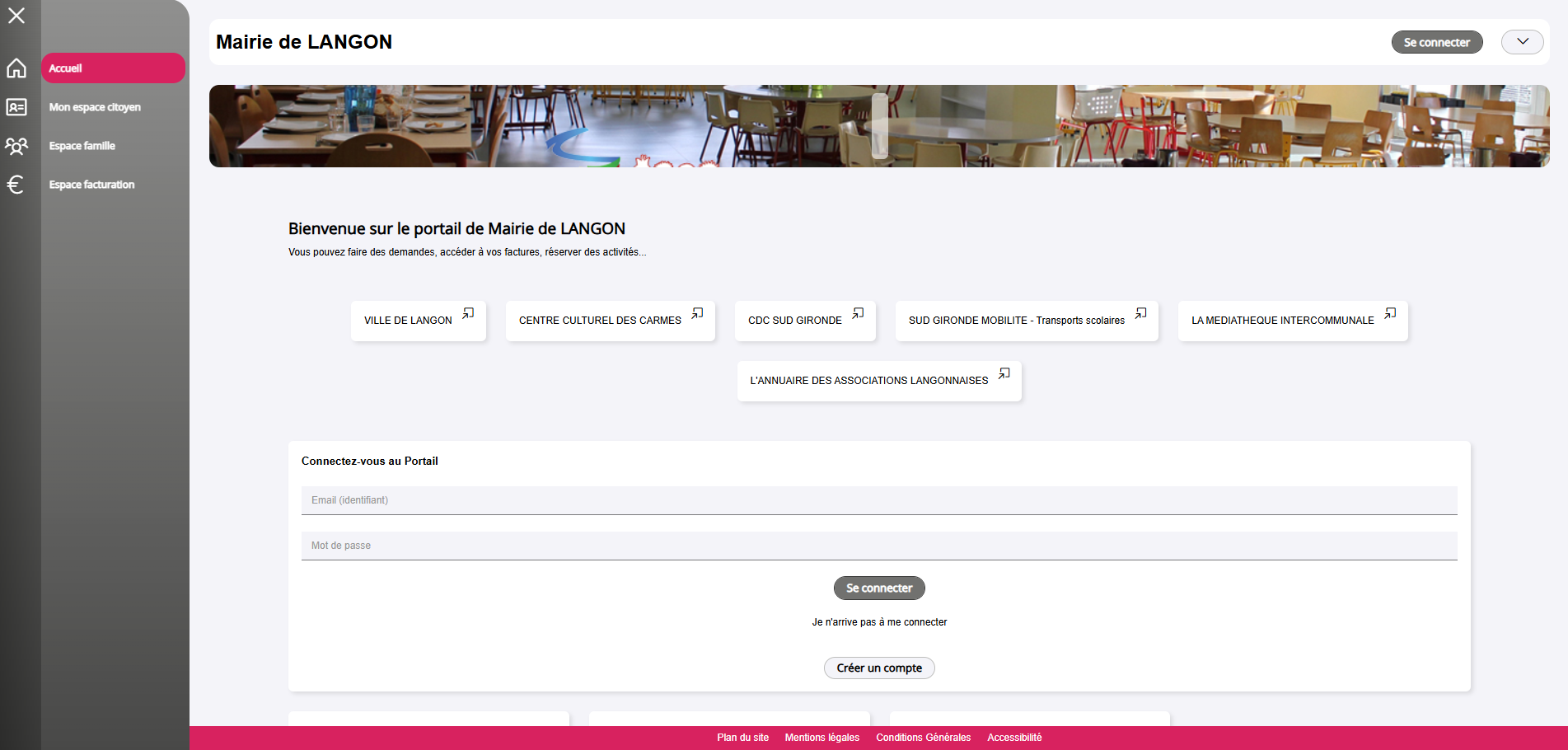Image resolution: width=1568 pixels, height=750 pixels.
Task: Focus the Email (identifiant) field
Action: pyautogui.click(x=879, y=500)
